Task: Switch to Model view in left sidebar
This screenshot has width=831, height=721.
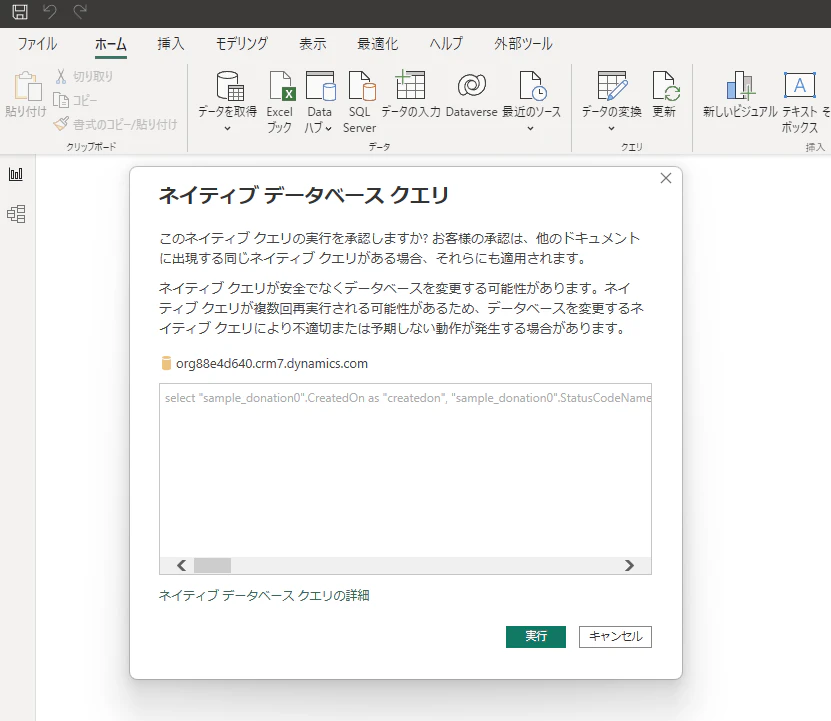Action: [16, 214]
